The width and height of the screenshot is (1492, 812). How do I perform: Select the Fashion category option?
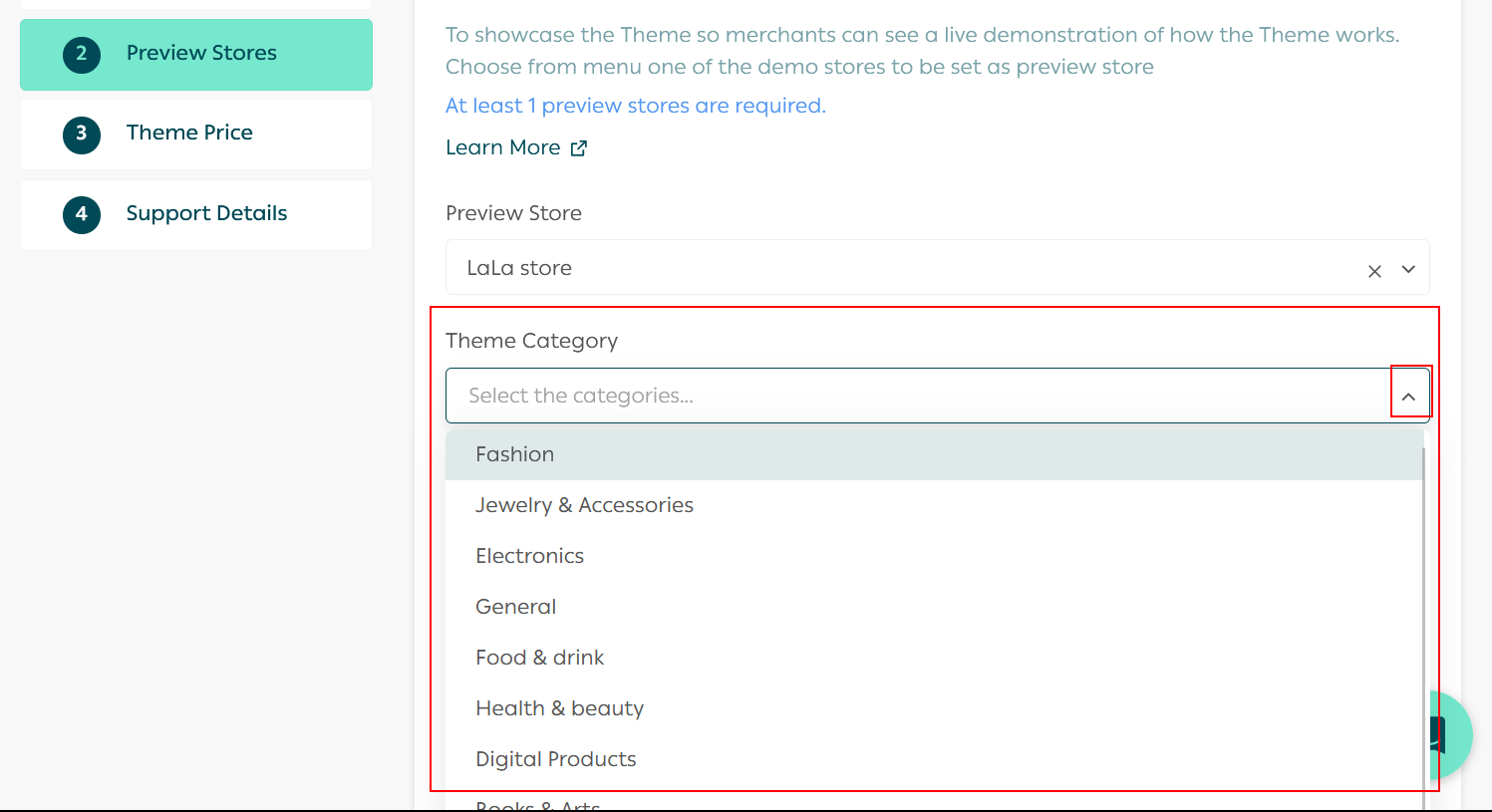click(514, 454)
